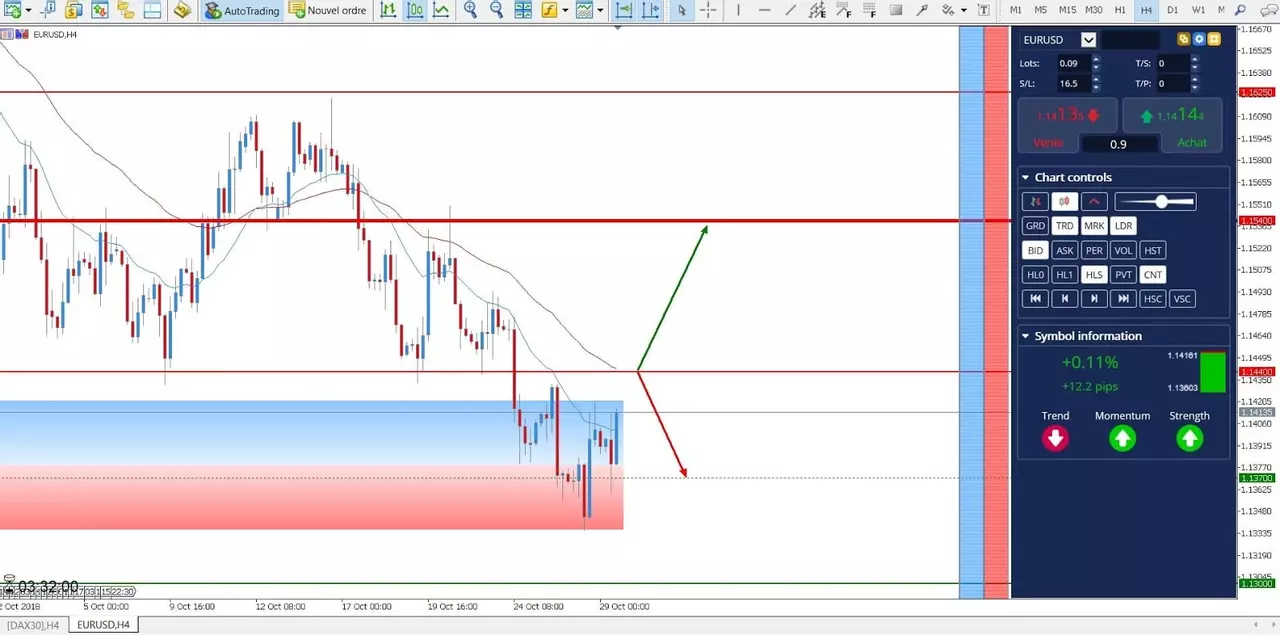Toggle the AutoTrading button
1280x635 pixels.
click(x=241, y=10)
